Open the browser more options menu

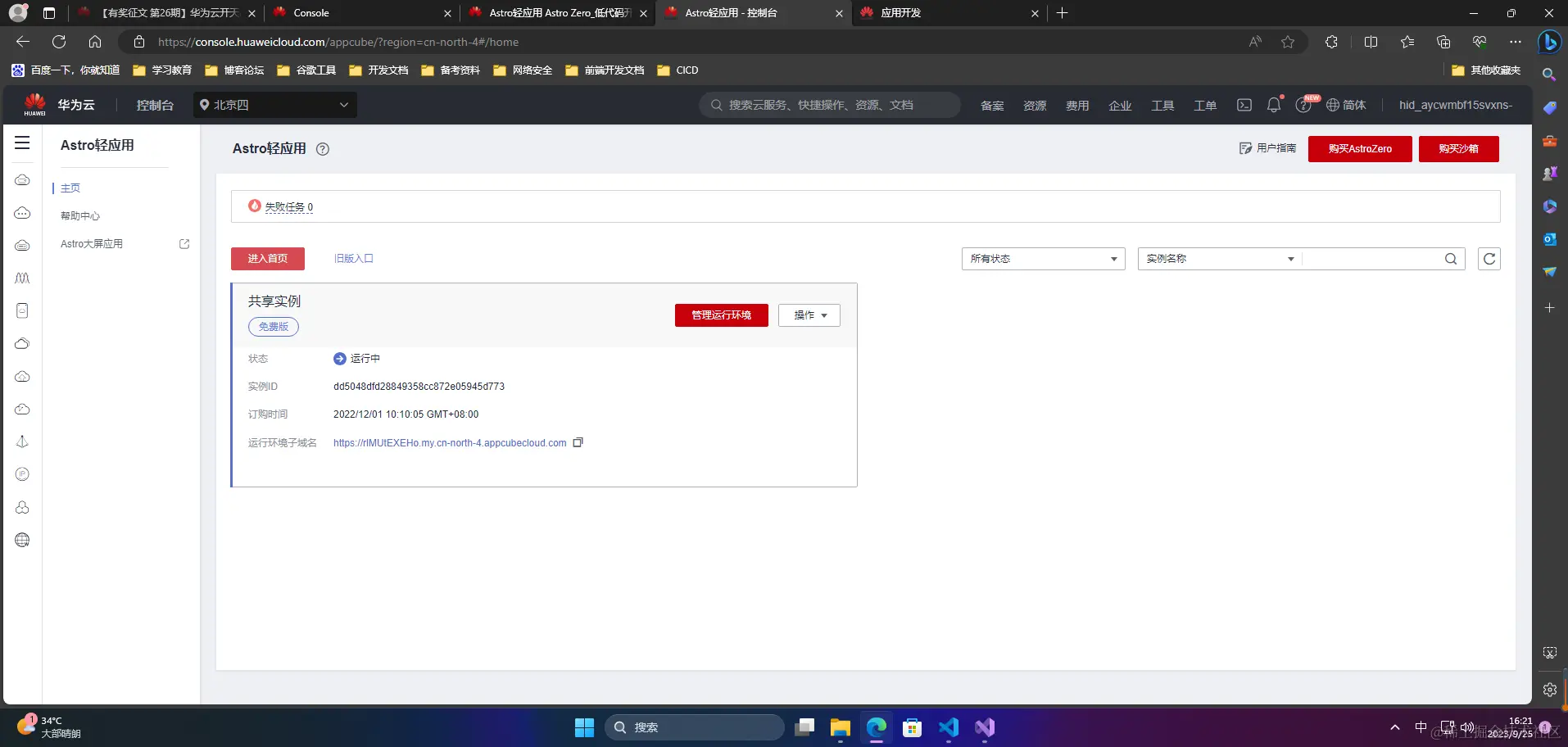tap(1516, 42)
